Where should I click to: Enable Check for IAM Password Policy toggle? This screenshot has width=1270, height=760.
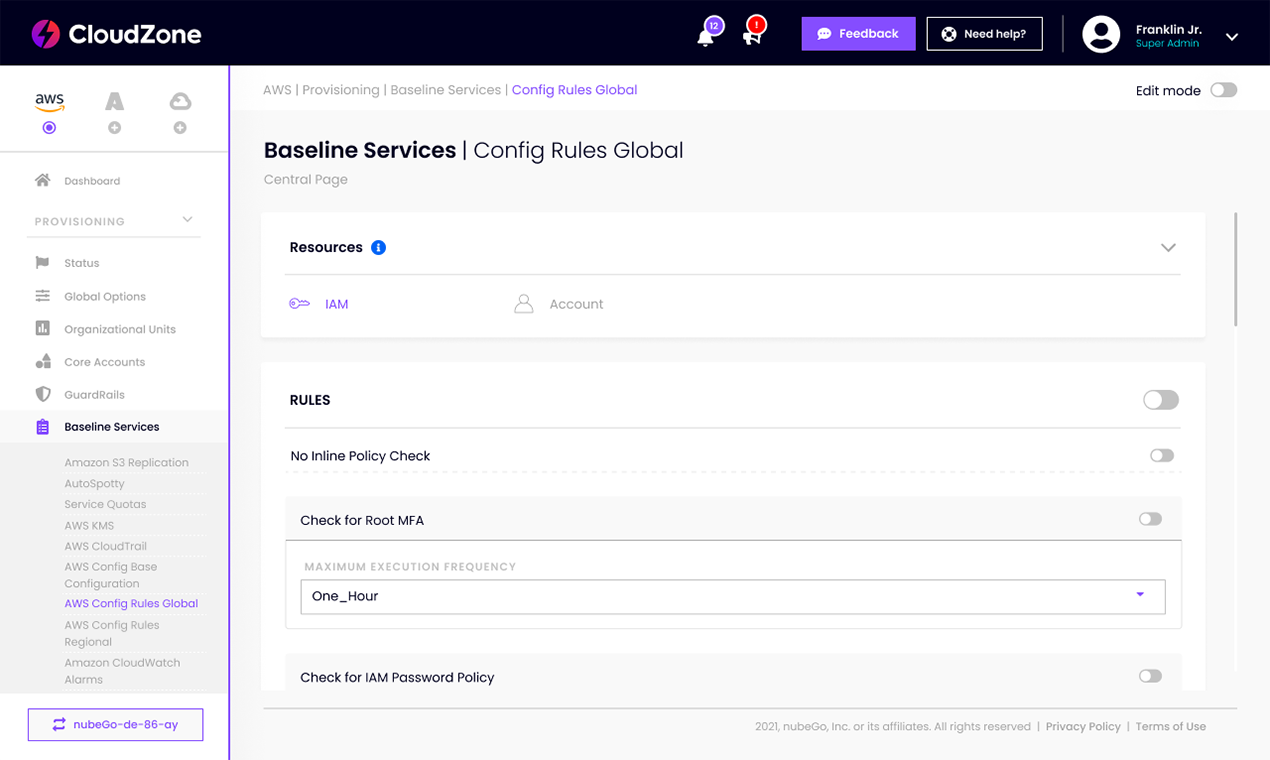pyautogui.click(x=1150, y=676)
